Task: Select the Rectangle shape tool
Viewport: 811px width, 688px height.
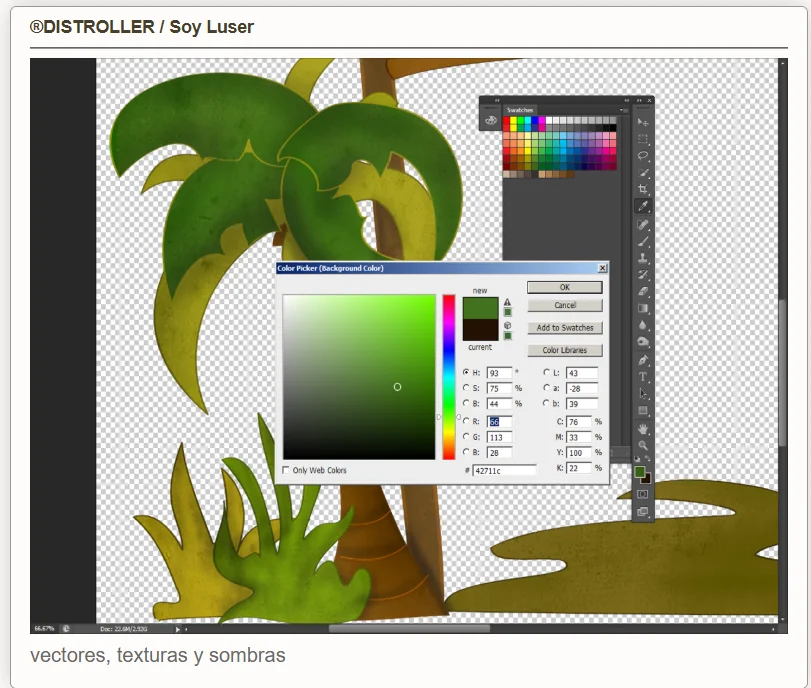Action: pos(643,410)
